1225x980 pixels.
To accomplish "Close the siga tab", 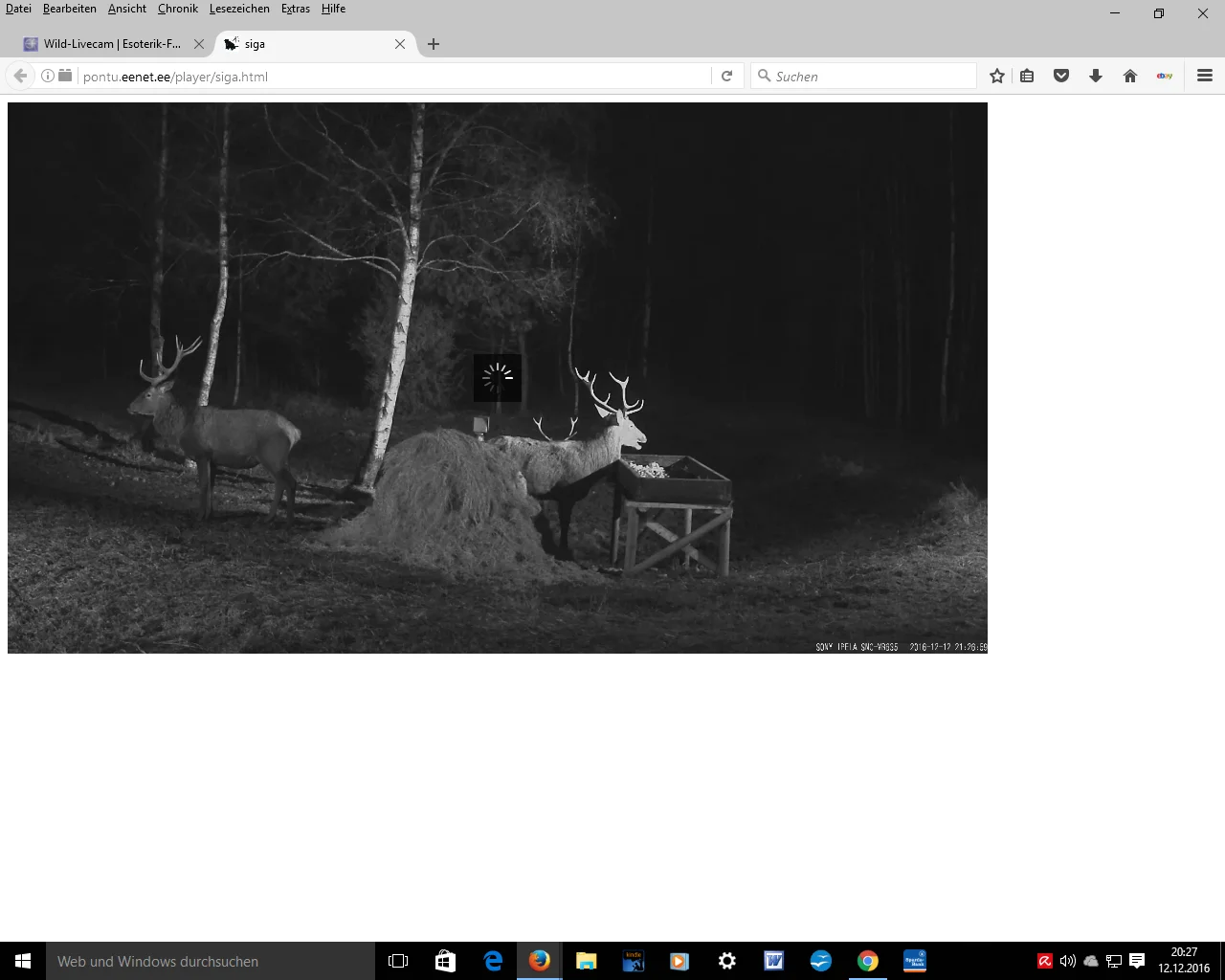I will tap(400, 44).
